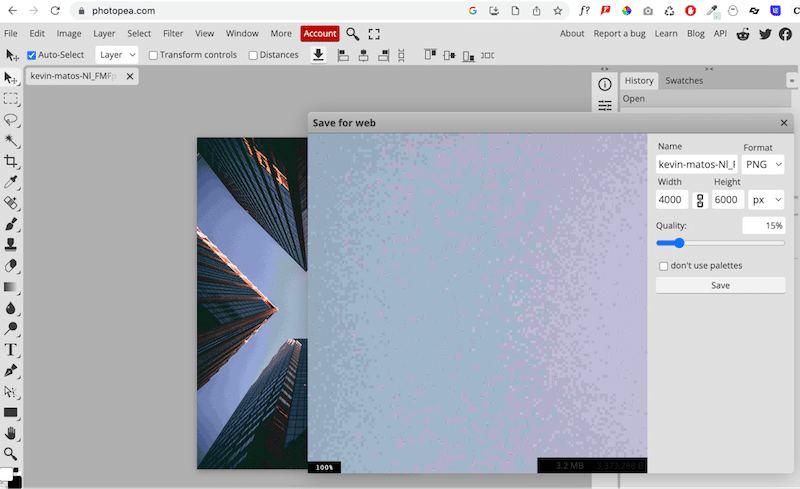Open the Learn link

666,33
